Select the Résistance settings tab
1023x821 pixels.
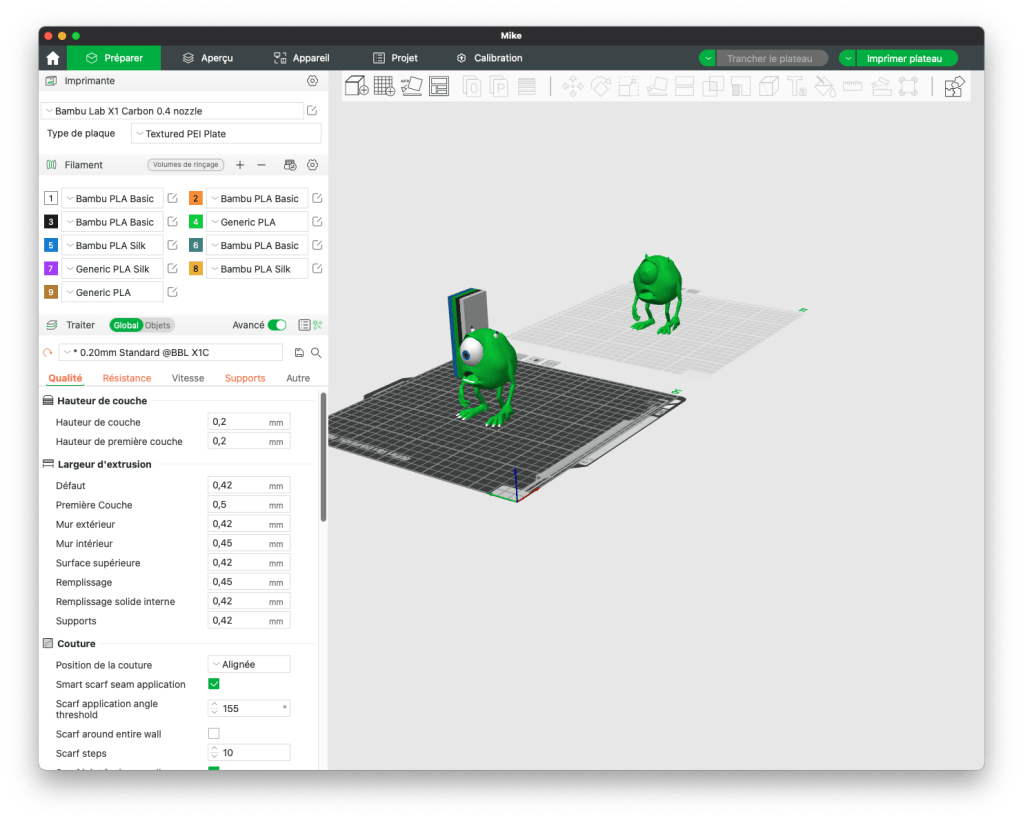[127, 378]
